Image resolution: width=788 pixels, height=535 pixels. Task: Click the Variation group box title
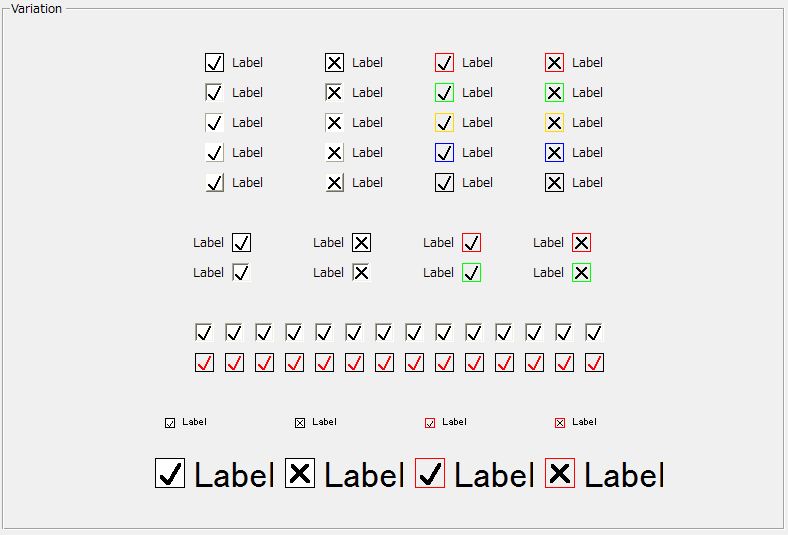point(37,9)
